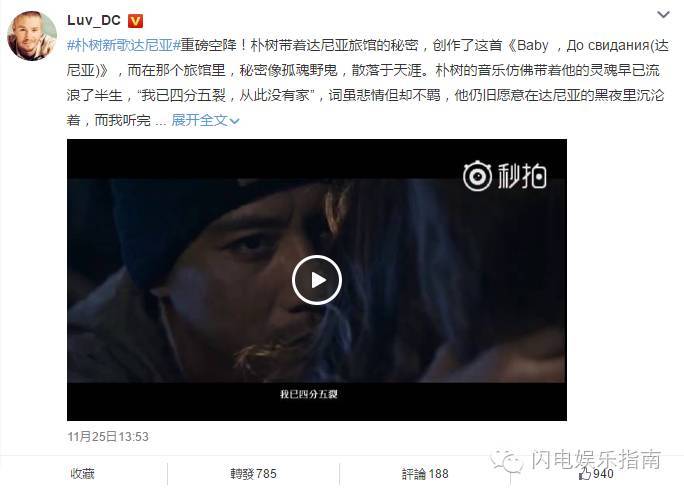Screen dimensions: 684x493
Task: Click the orange verified V badge
Action: click(135, 21)
